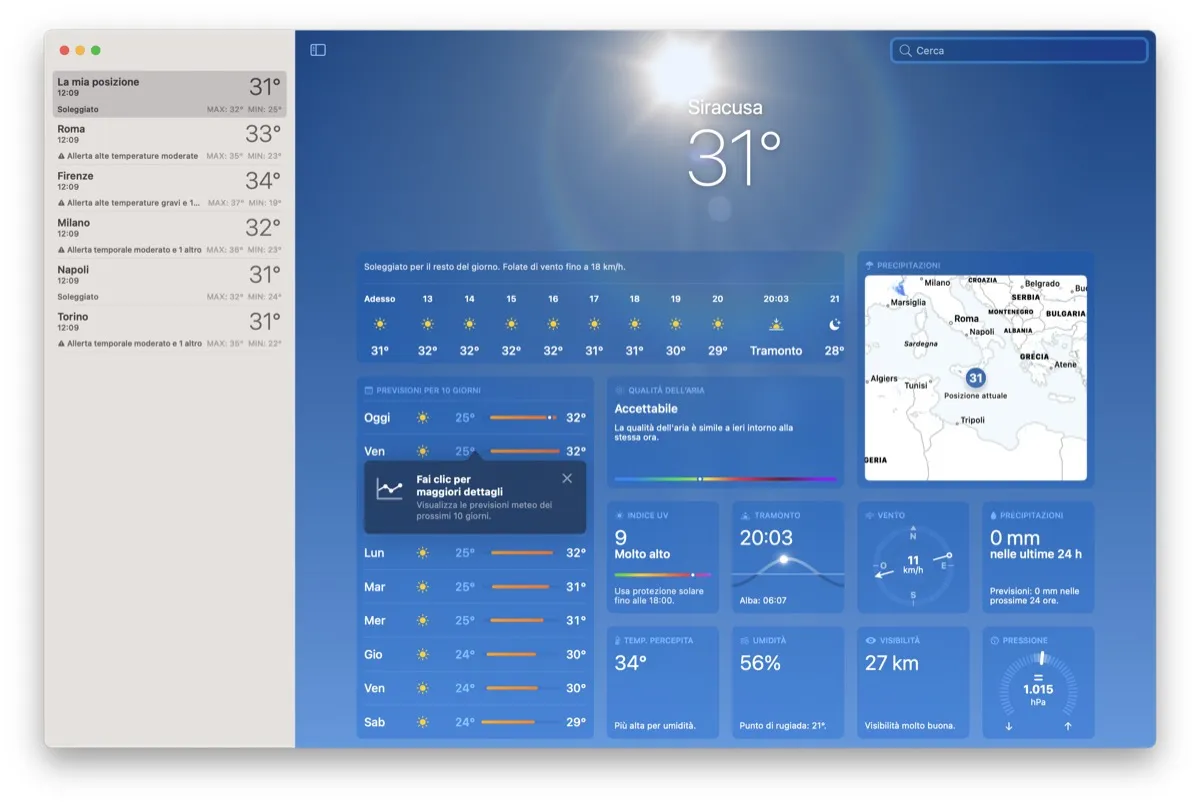Click the thermometer icon on Temp. Percepita
This screenshot has width=1200, height=806.
pyautogui.click(x=618, y=640)
